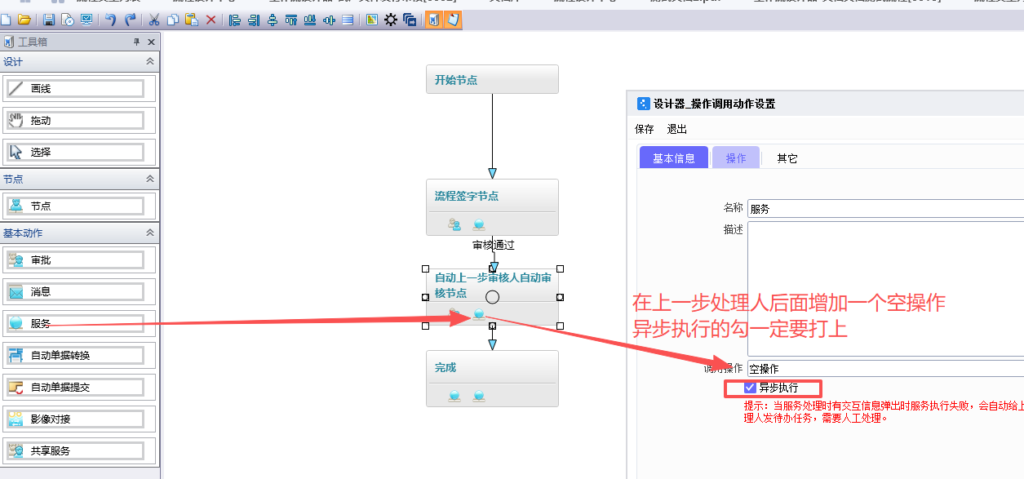
Task: Collapse the 设计 section
Action: point(150,61)
